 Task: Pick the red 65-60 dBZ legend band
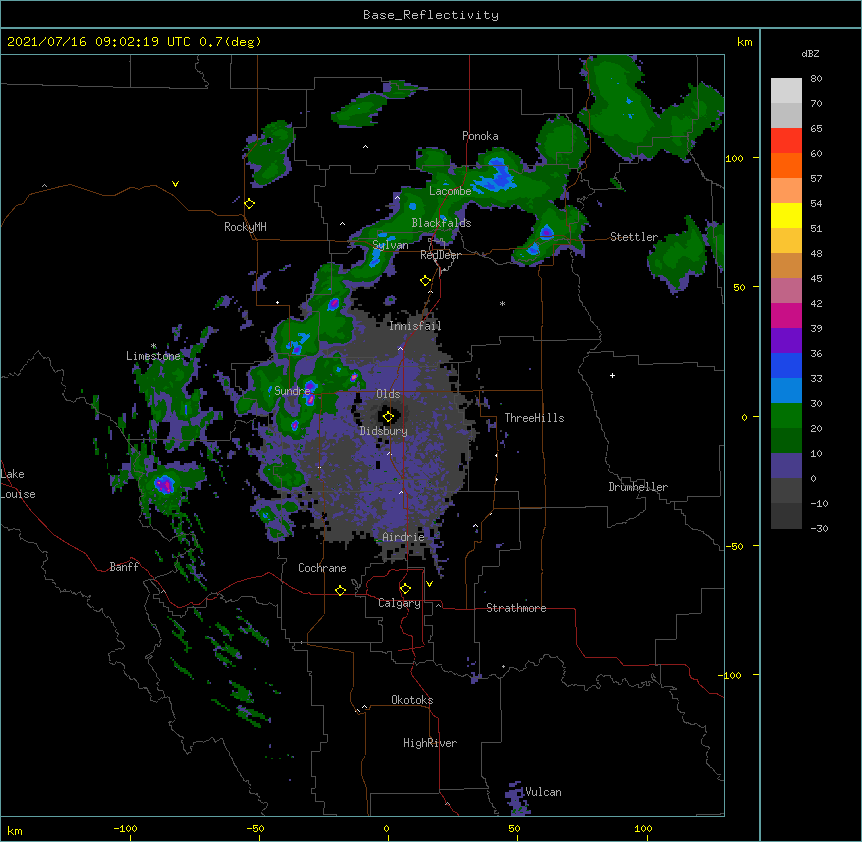[x=786, y=140]
